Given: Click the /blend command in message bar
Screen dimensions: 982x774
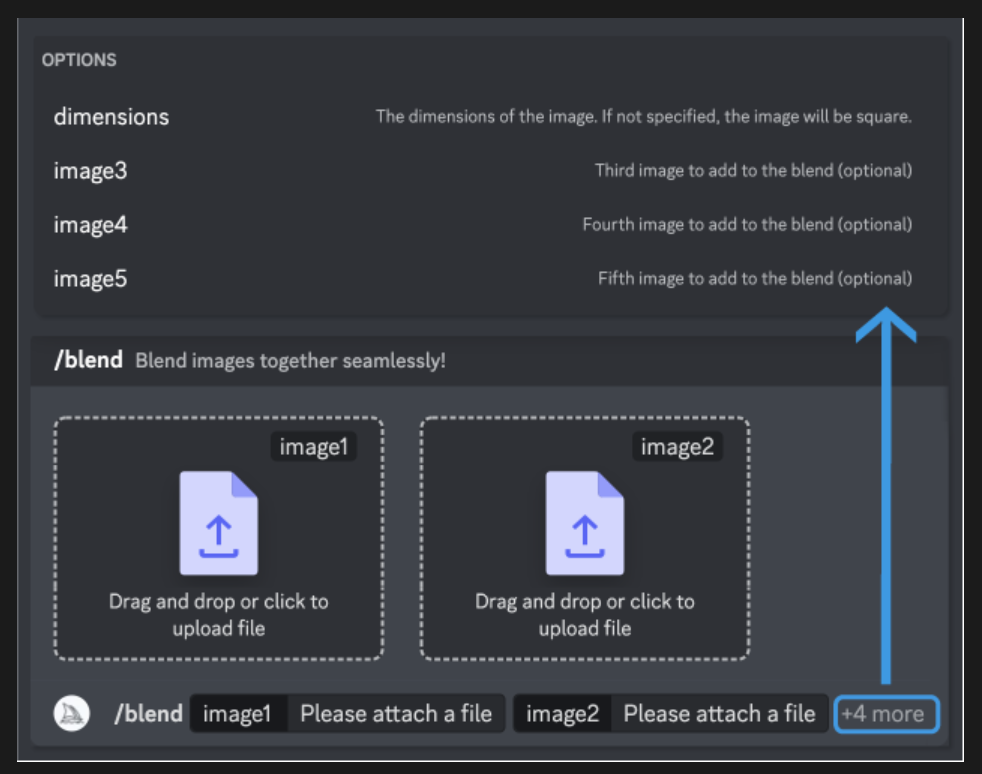Looking at the screenshot, I should click(x=148, y=713).
